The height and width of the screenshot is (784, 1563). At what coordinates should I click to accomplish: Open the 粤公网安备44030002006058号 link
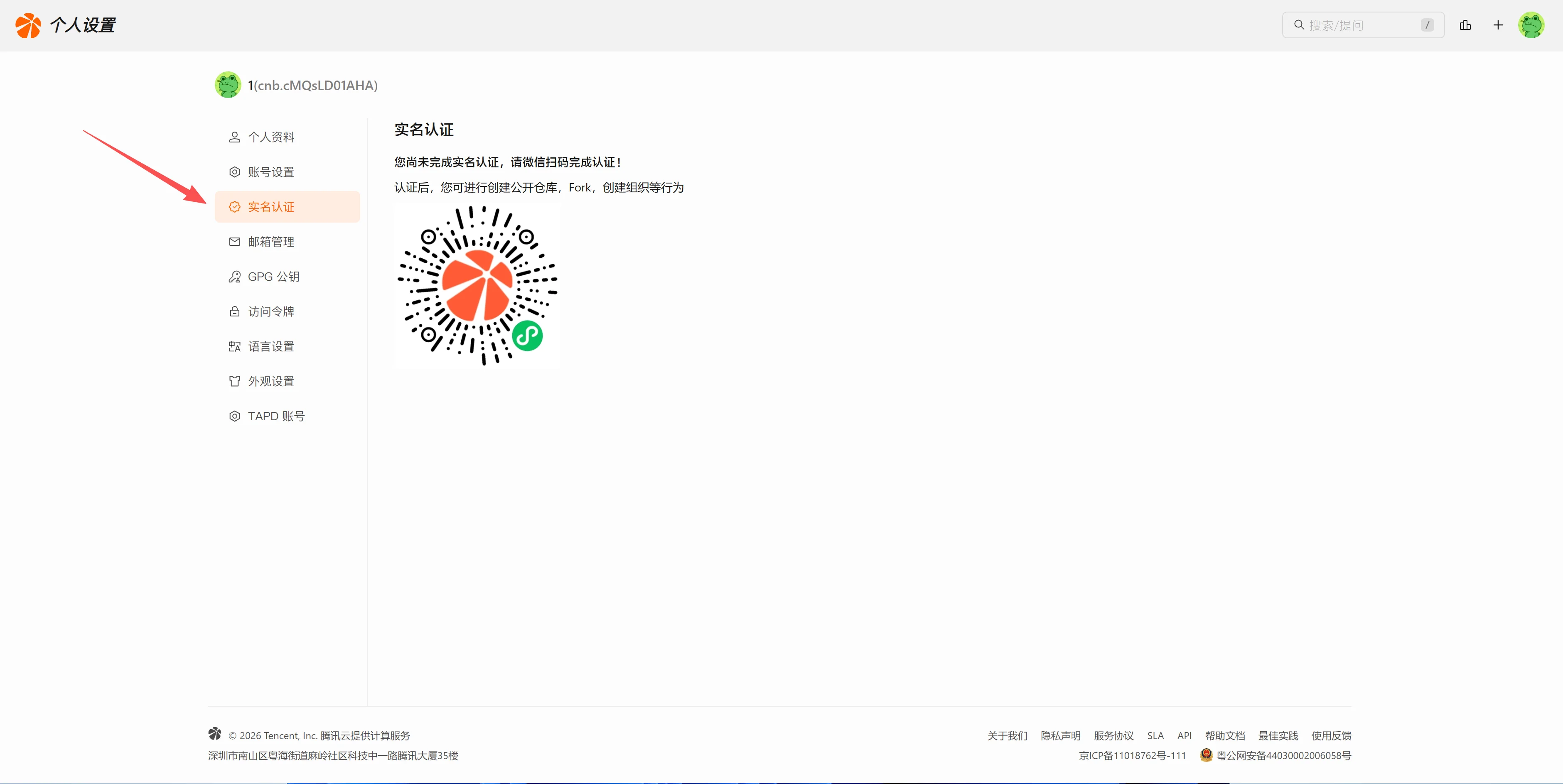pyautogui.click(x=1284, y=755)
